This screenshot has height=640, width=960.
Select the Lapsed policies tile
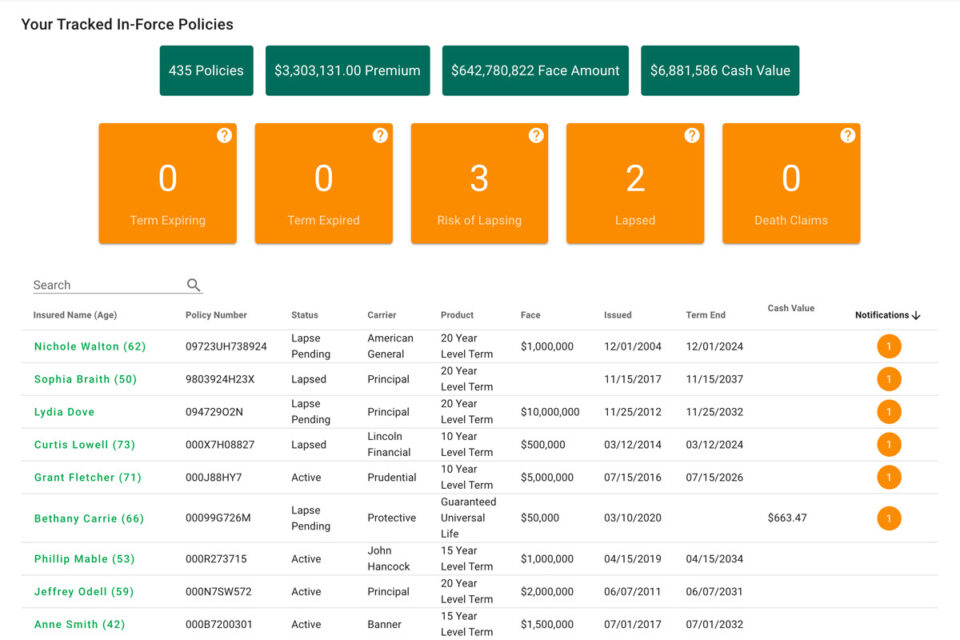[635, 184]
